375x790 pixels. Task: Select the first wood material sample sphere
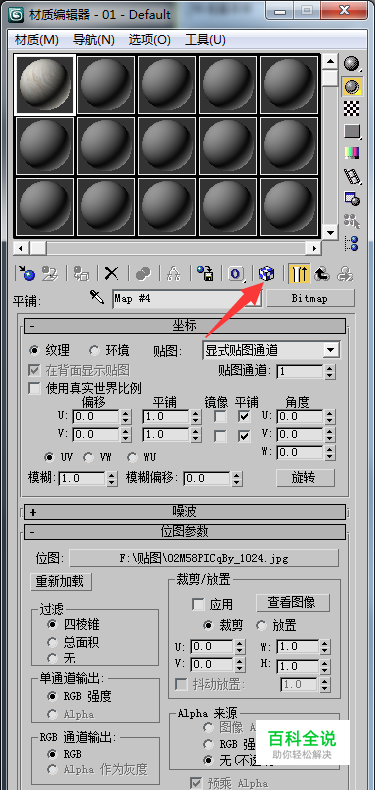click(x=45, y=84)
